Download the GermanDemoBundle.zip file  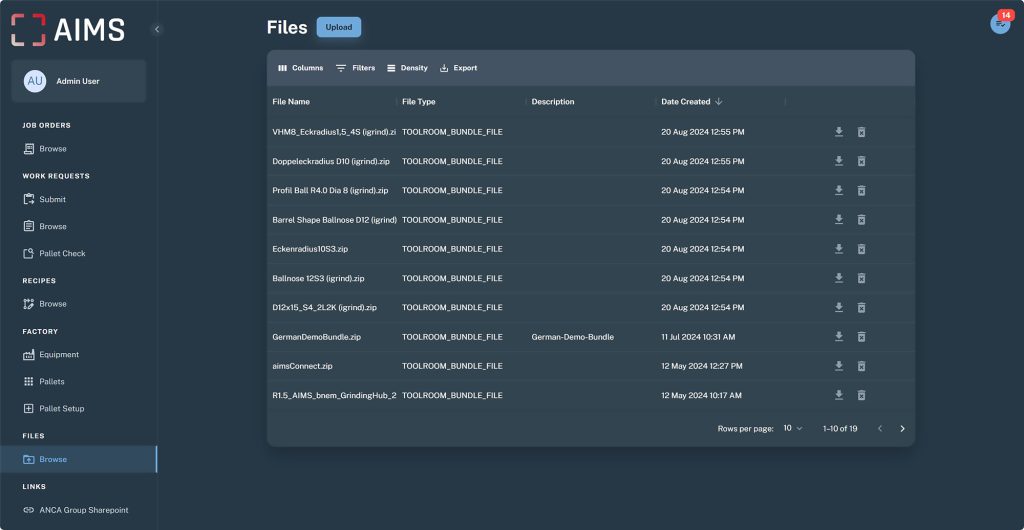point(839,337)
